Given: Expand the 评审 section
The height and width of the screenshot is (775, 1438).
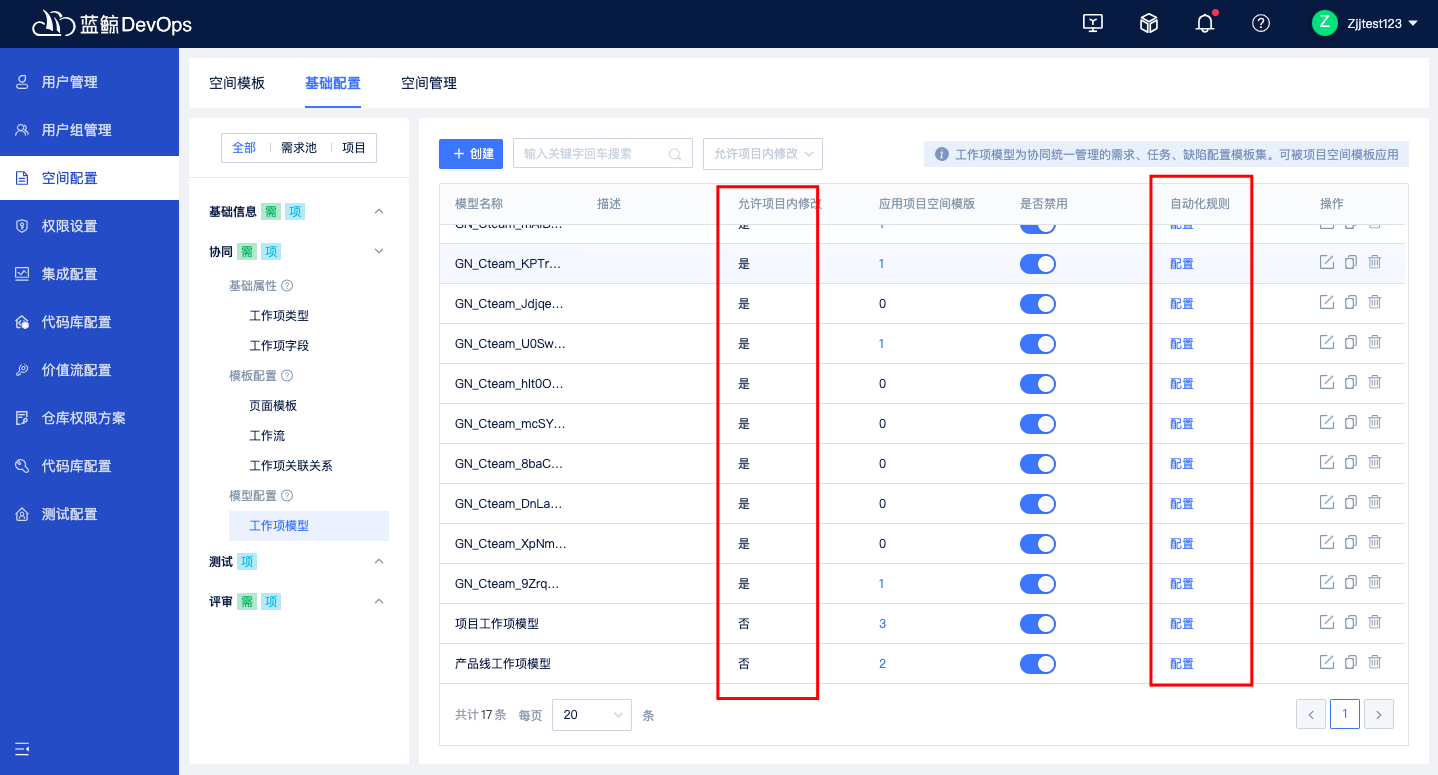Looking at the screenshot, I should tap(379, 601).
